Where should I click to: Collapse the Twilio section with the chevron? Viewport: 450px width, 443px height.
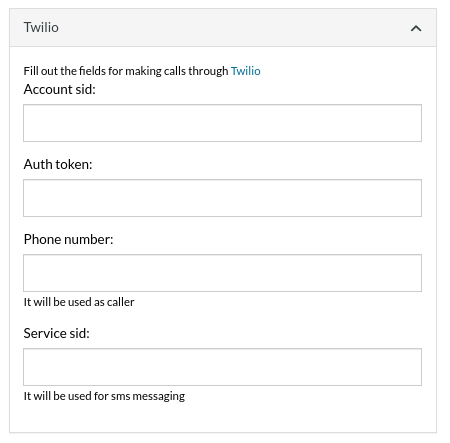(x=416, y=28)
